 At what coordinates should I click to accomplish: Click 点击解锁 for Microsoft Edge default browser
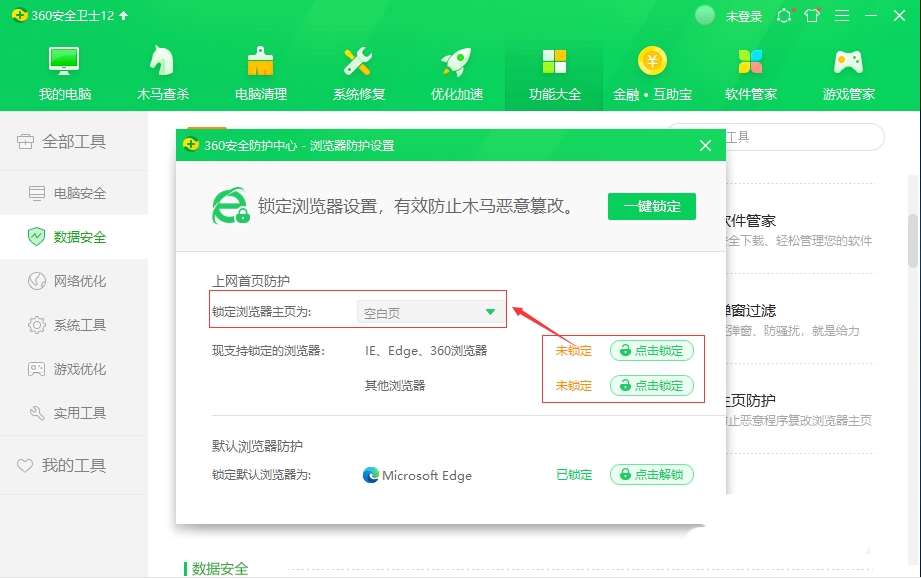point(652,474)
